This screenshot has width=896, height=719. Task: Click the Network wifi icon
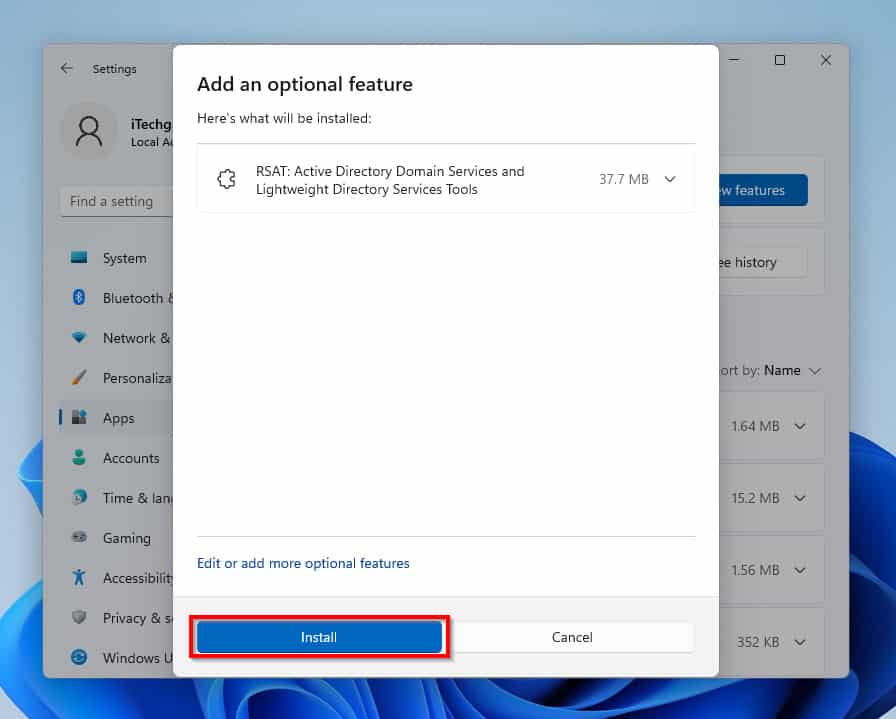pyautogui.click(x=79, y=337)
